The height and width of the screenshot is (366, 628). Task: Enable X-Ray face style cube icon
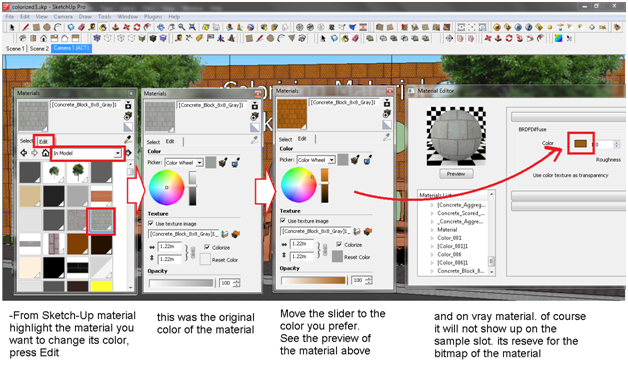97,38
